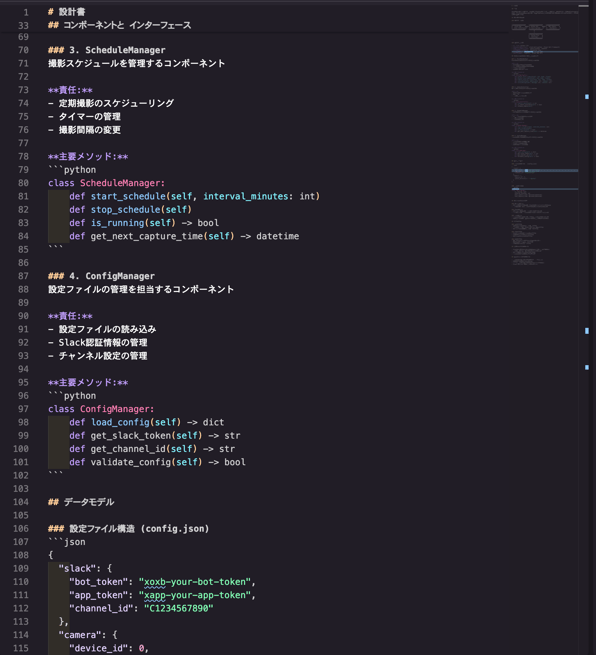Place cursor in '撮影スケジュールを管理するコンポーネント' line
The width and height of the screenshot is (596, 655).
coord(137,63)
